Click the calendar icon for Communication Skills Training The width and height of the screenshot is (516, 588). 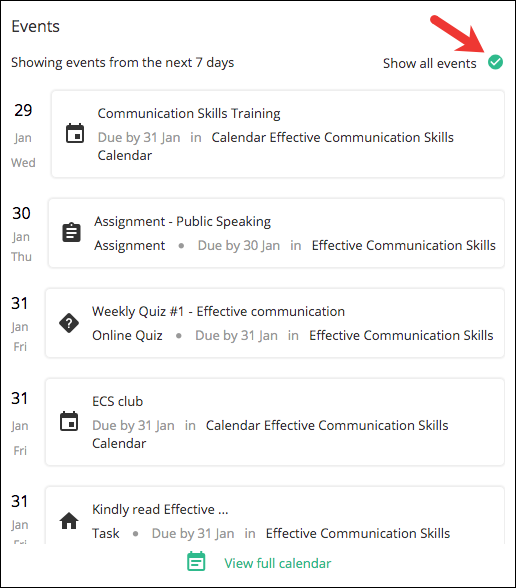pos(75,133)
